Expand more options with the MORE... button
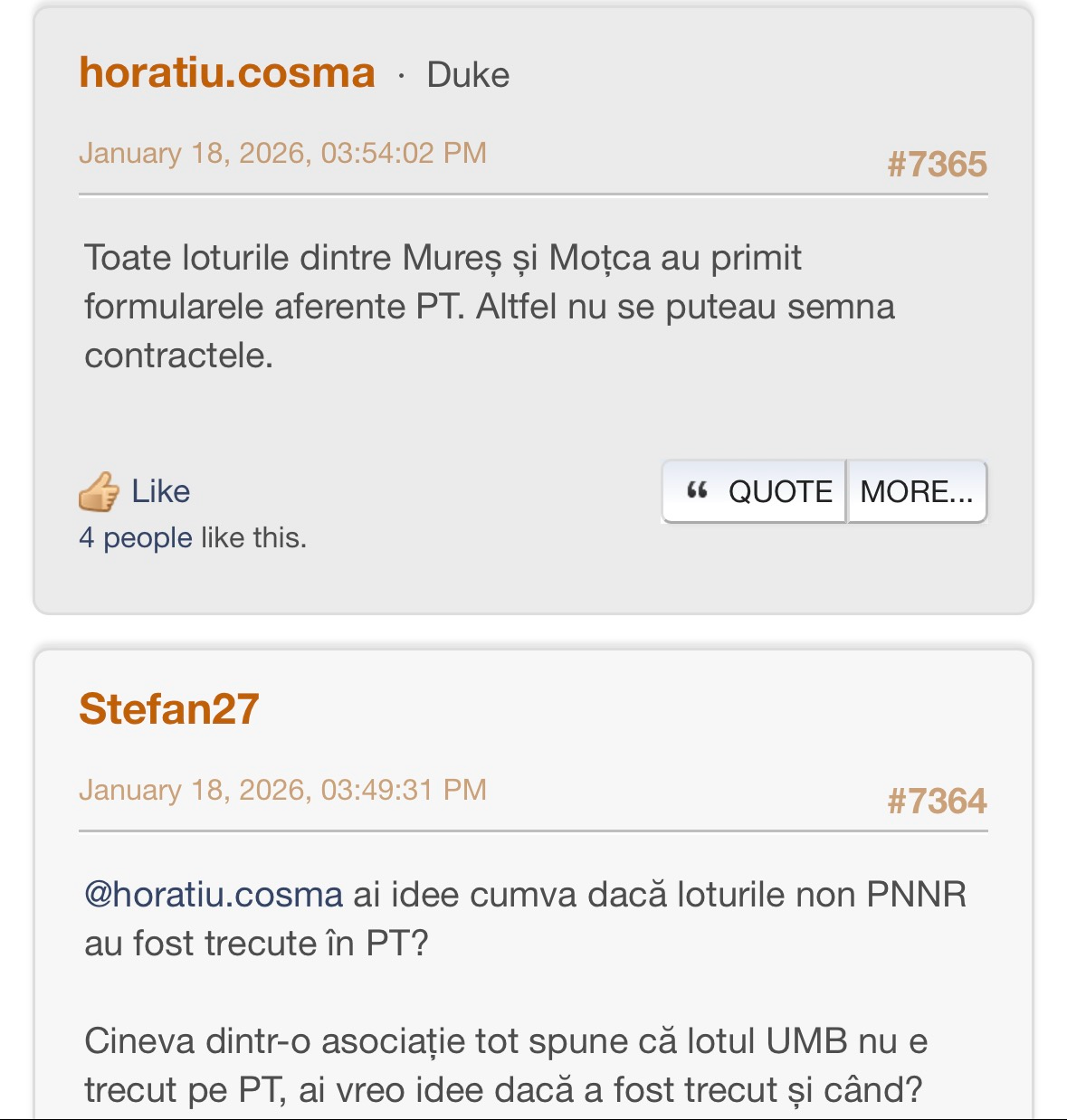 pyautogui.click(x=917, y=491)
